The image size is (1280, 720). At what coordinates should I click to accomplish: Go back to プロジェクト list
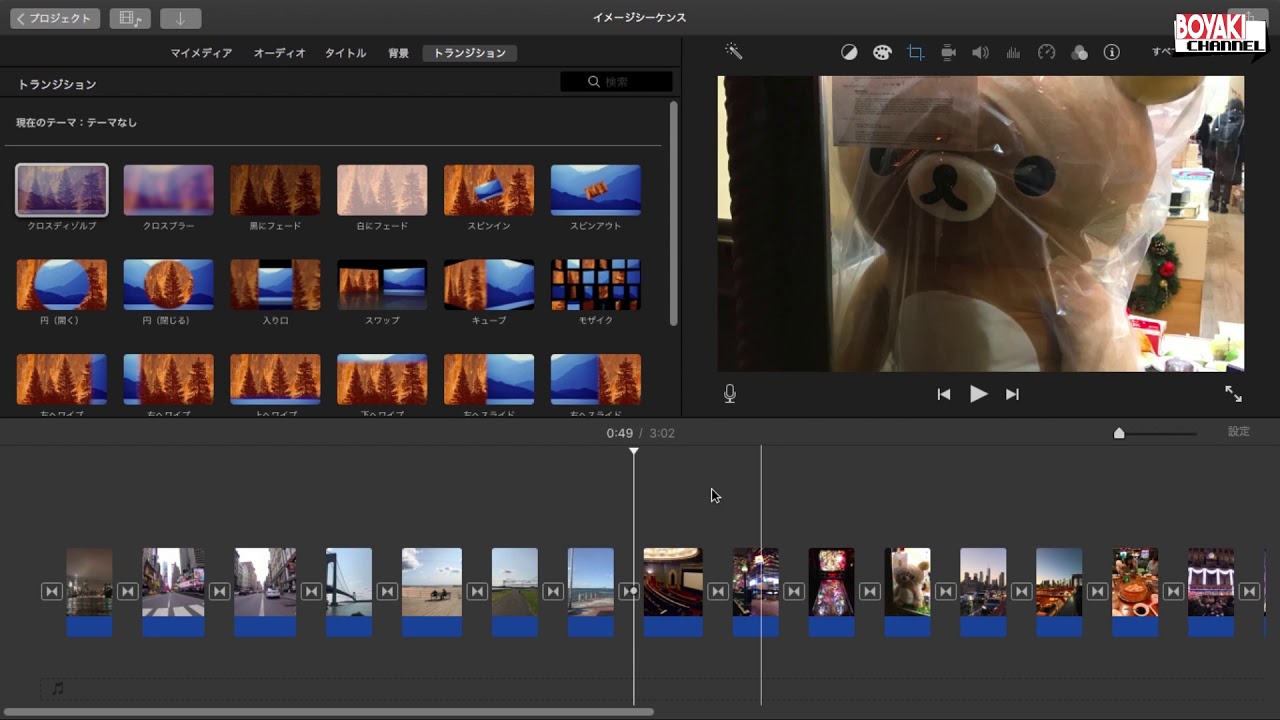point(55,18)
